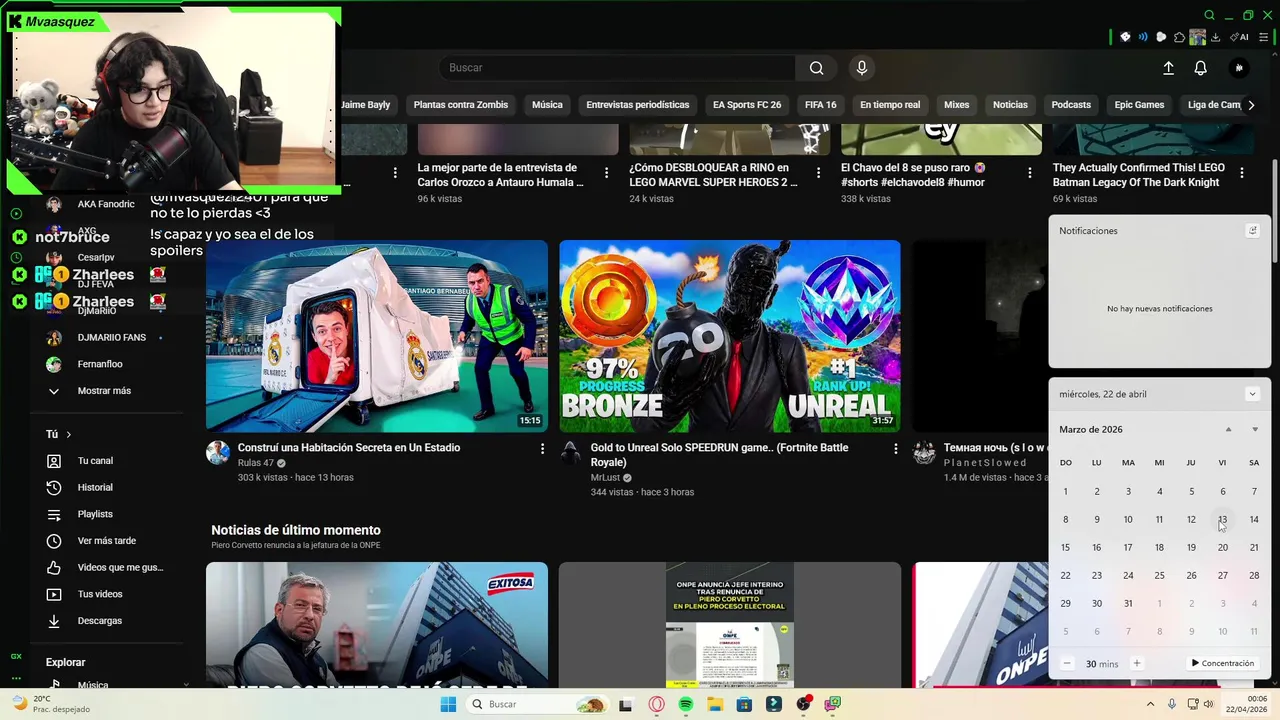Select the EA Sports FC 26 chip
Image resolution: width=1280 pixels, height=720 pixels.
click(x=747, y=105)
